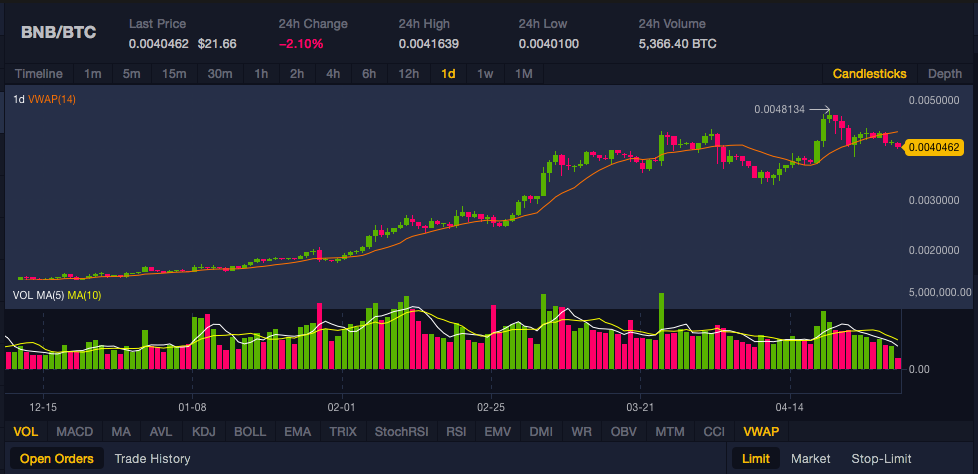This screenshot has height=474, width=978.
Task: Open the Trade History tab
Action: click(152, 458)
